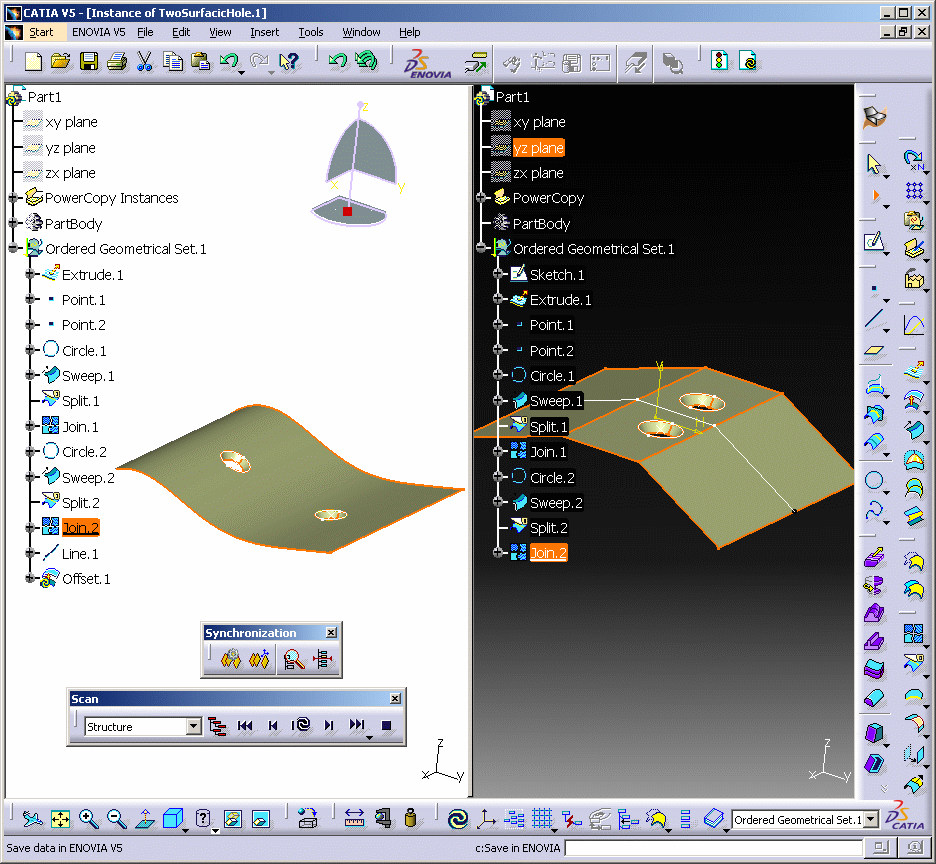Click the Save icon in the toolbar
Image resolution: width=936 pixels, height=864 pixels.
pos(89,62)
